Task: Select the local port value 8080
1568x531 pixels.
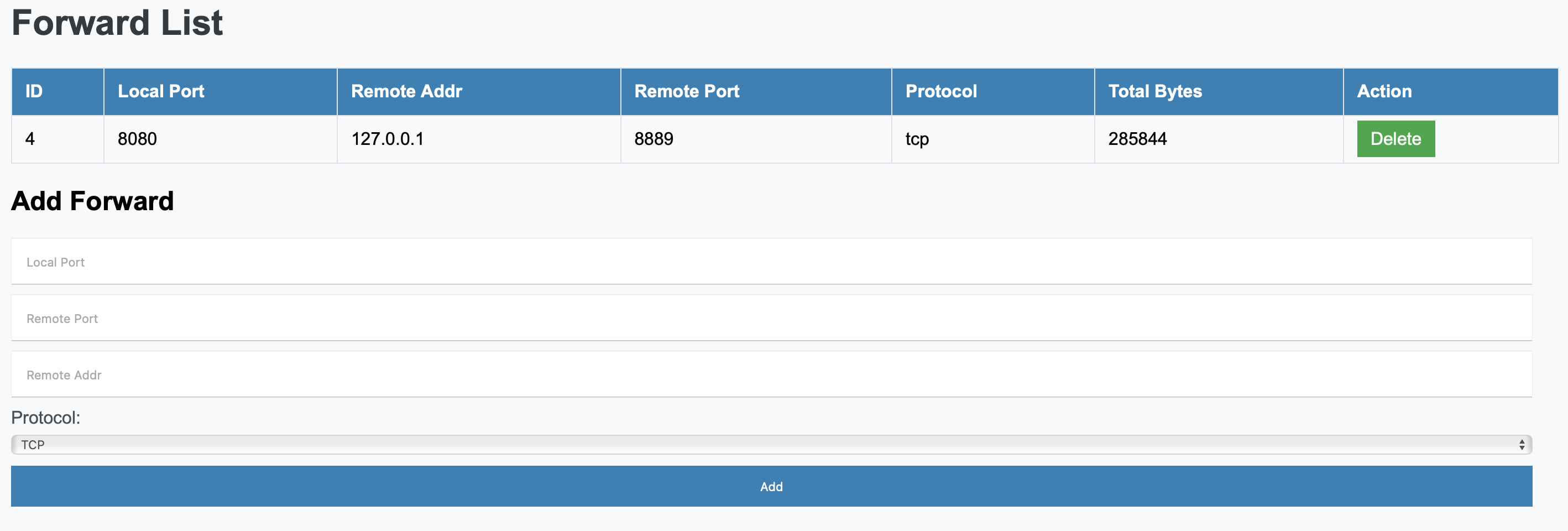Action: coord(137,139)
